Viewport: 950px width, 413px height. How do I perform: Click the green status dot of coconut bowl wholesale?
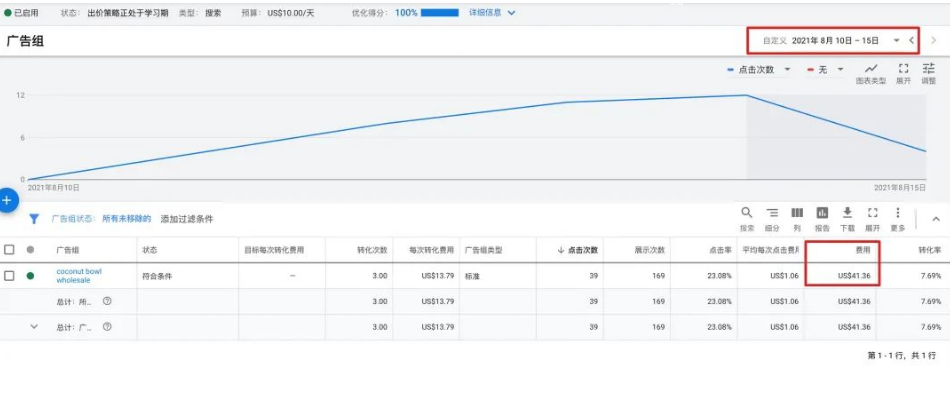[x=30, y=275]
